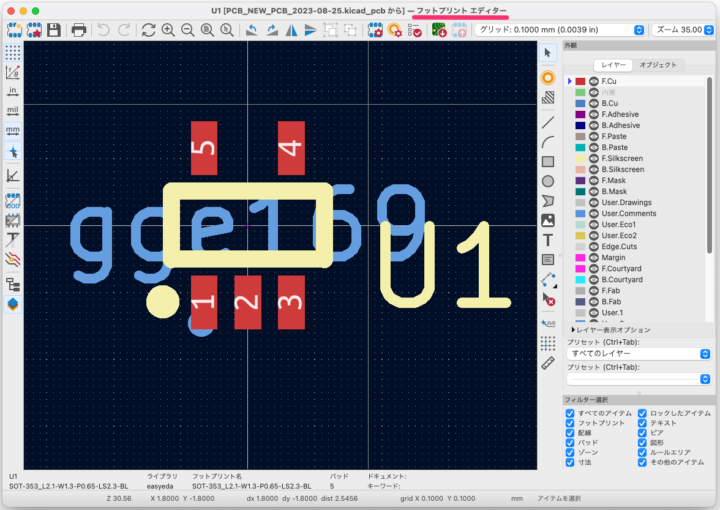Uncheck the テキスト filter checkbox
720x510 pixels.
[x=642, y=424]
